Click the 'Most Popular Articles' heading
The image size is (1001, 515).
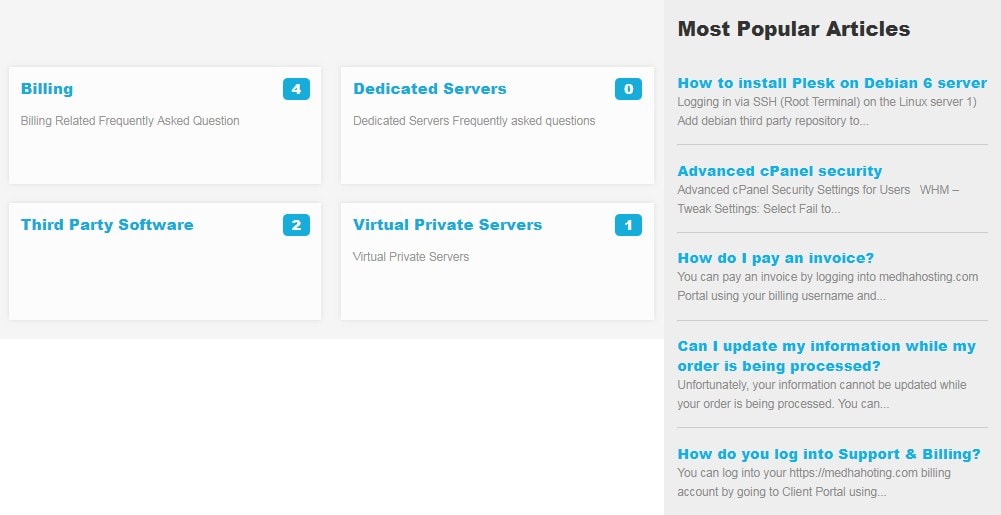pyautogui.click(x=794, y=29)
